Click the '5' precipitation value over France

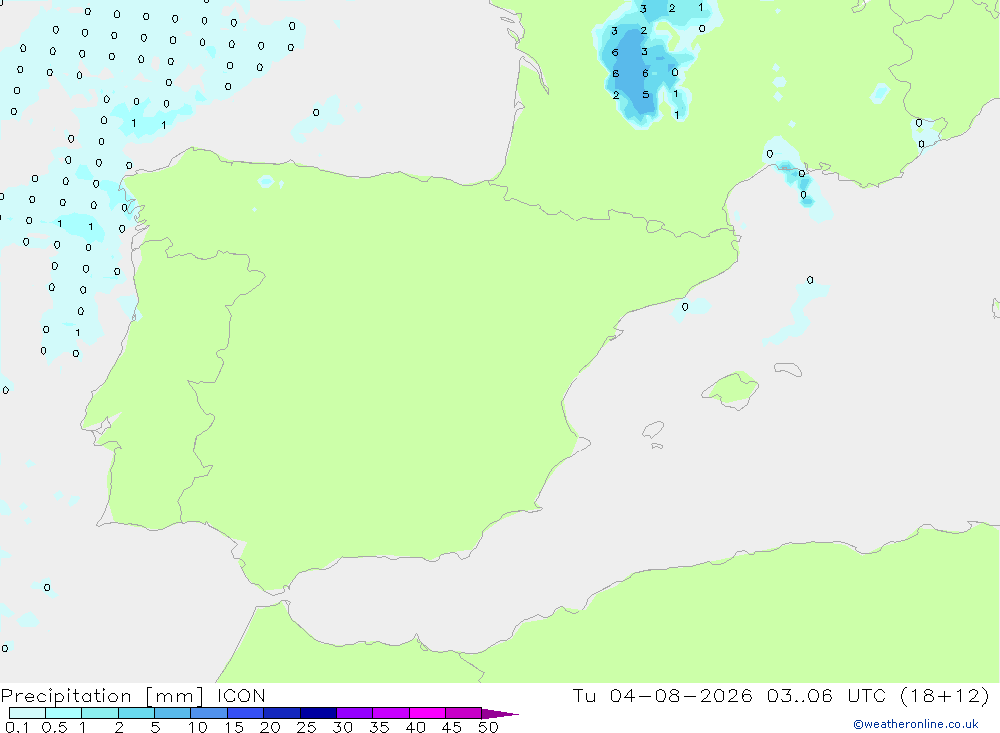pos(645,95)
